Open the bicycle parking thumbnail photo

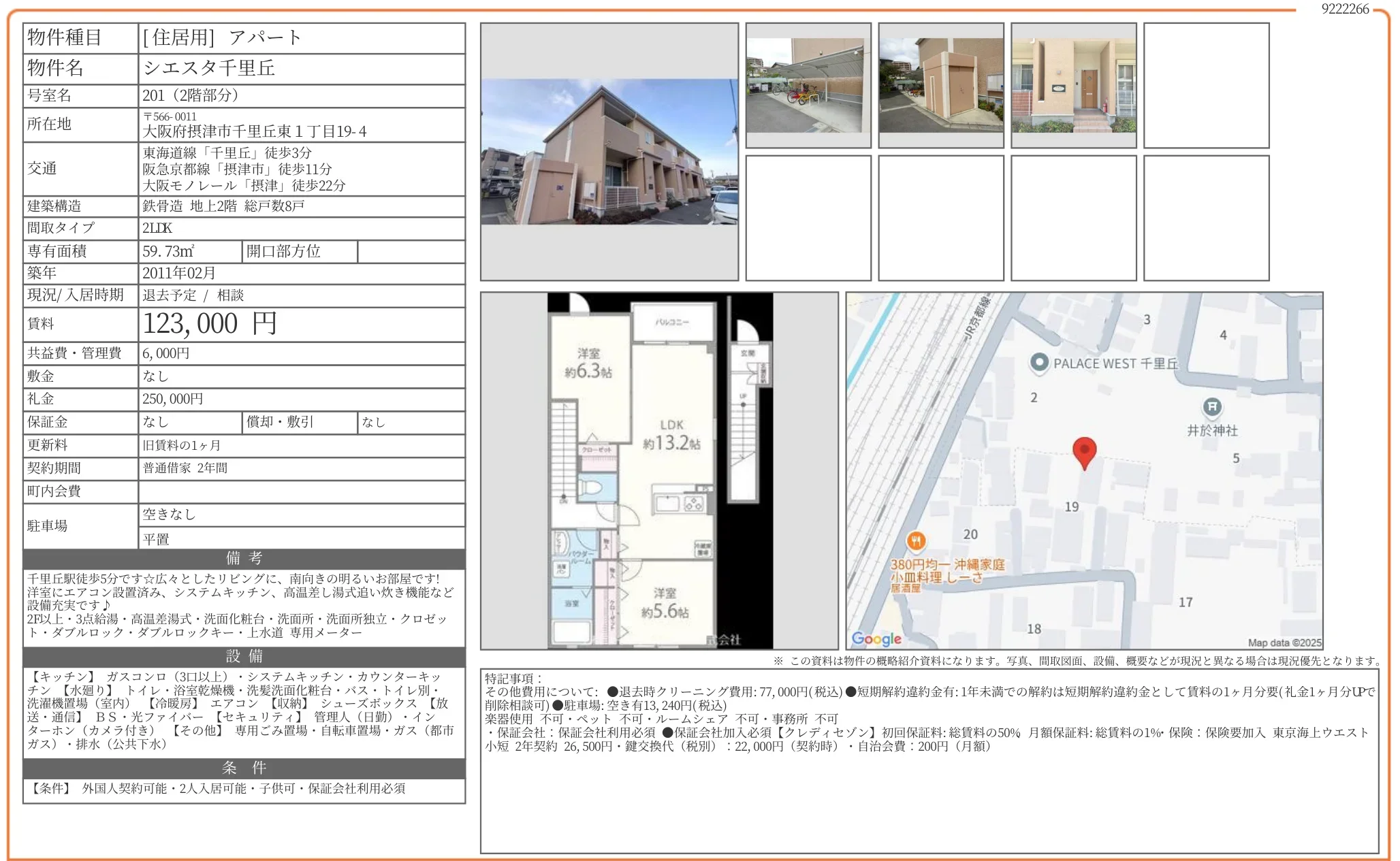tap(808, 85)
